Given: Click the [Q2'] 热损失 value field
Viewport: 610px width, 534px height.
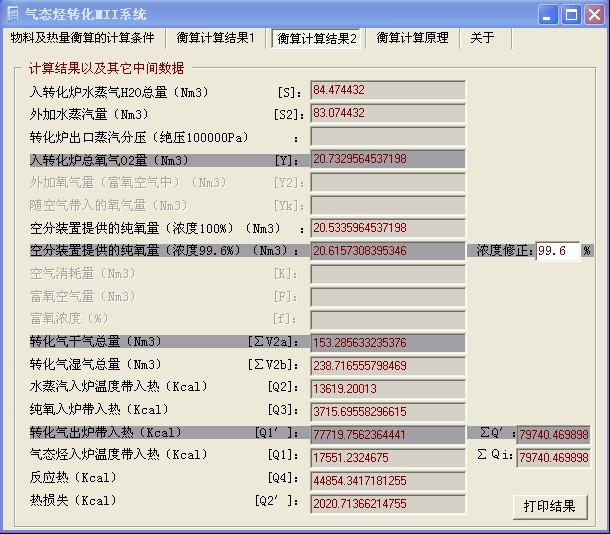Looking at the screenshot, I should click(387, 503).
